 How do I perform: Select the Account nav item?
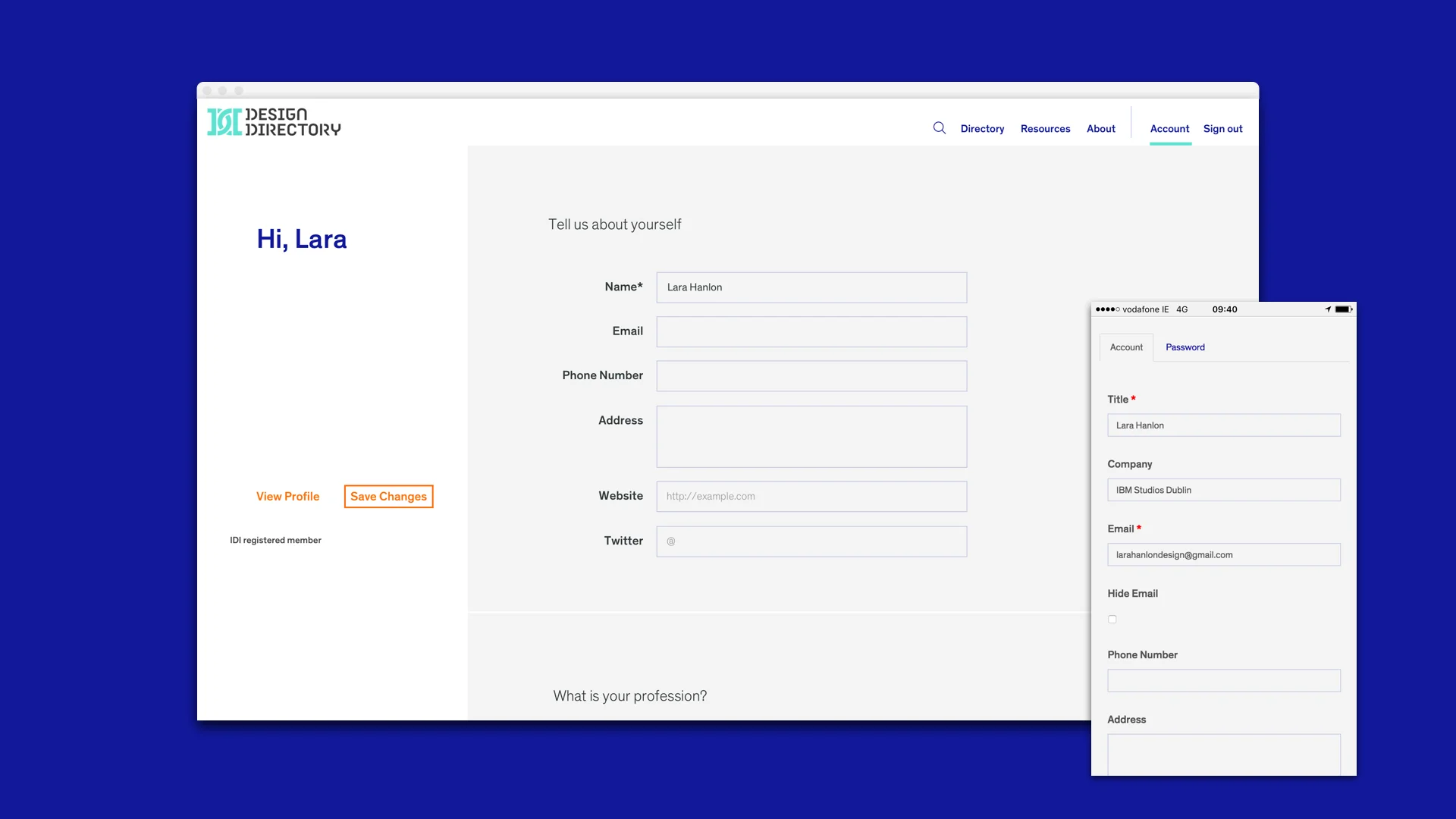(x=1169, y=129)
